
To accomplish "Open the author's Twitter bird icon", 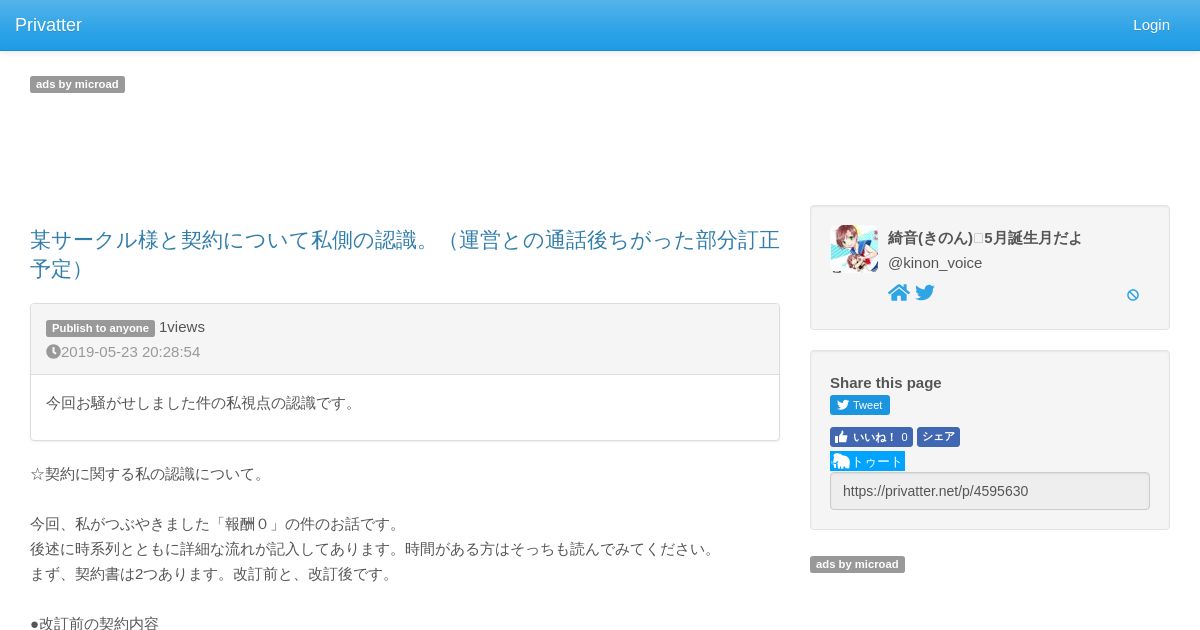I will point(925,293).
